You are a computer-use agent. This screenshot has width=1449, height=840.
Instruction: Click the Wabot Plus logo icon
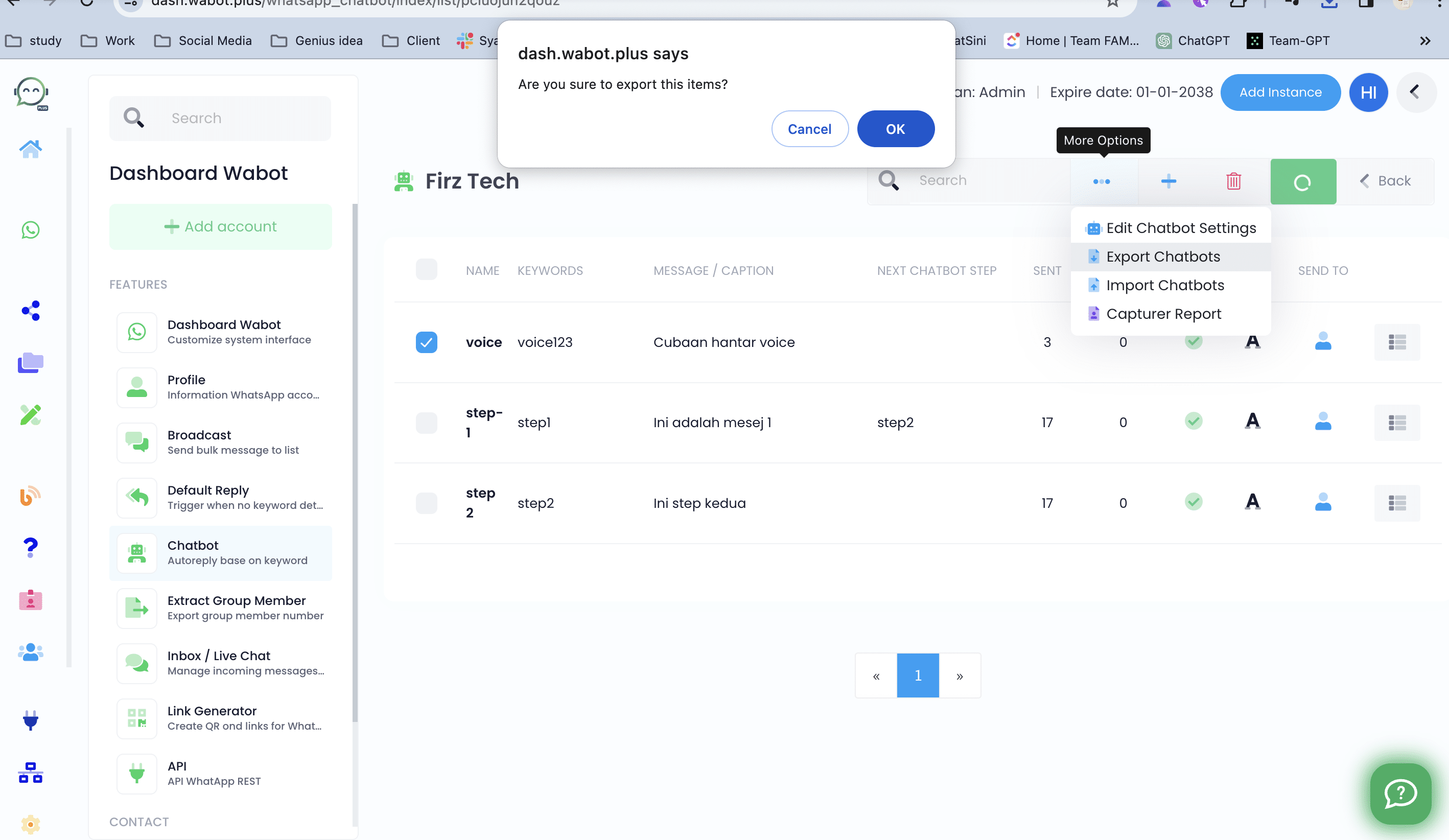click(31, 93)
